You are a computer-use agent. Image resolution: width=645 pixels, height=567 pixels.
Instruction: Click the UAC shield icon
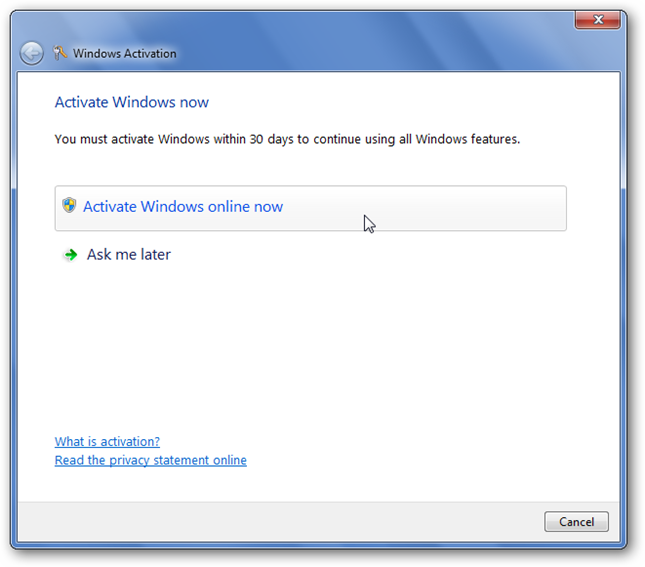coord(69,205)
